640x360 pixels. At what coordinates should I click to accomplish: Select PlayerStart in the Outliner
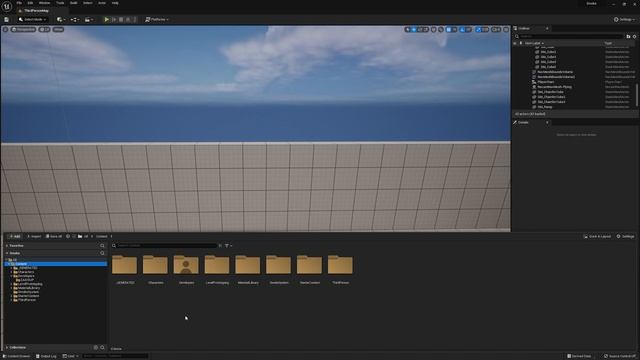coord(545,82)
